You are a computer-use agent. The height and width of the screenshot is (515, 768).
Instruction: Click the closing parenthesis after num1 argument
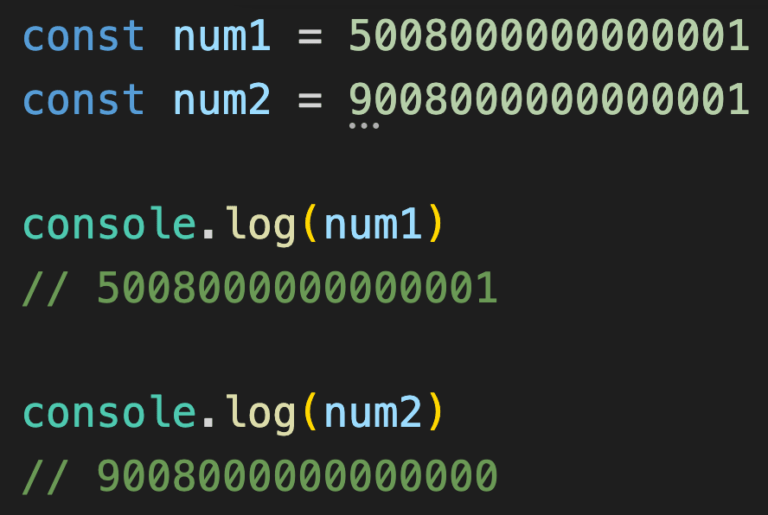[x=435, y=224]
